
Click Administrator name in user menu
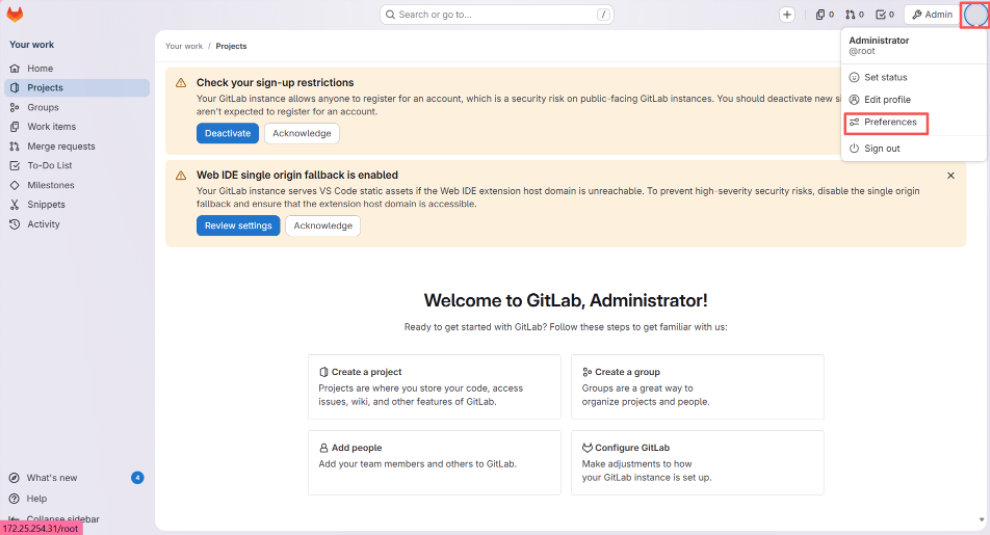879,40
